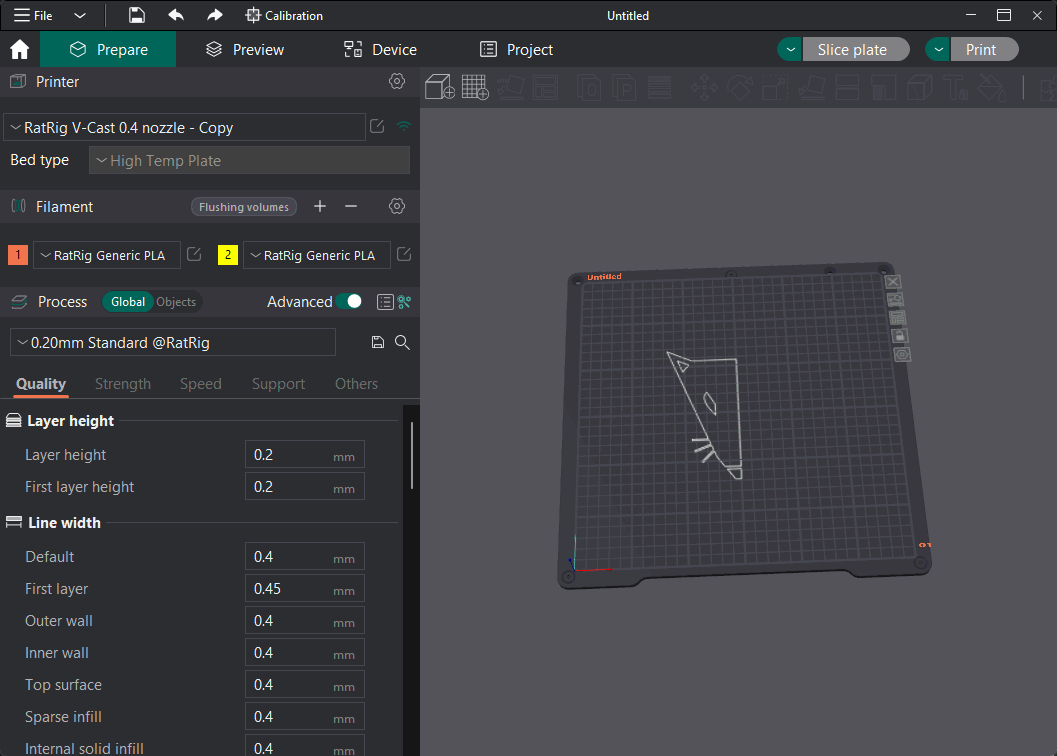Open the RatRig V-Cast printer preset dropdown
The width and height of the screenshot is (1057, 756).
point(184,127)
